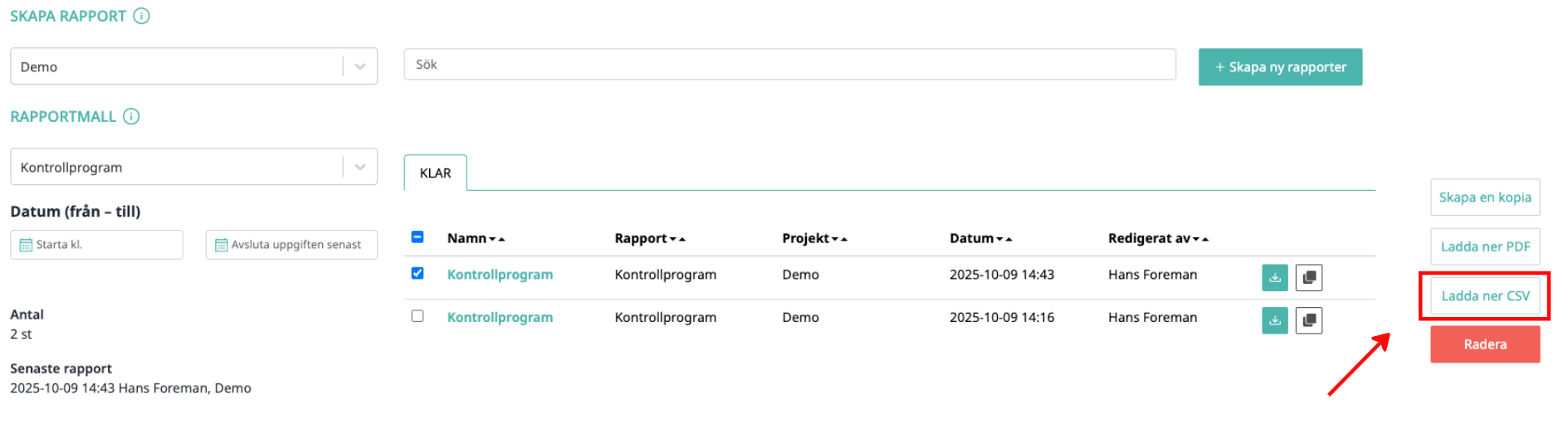The image size is (1568, 439).
Task: Check the second Kontrollprogram row checkbox
Action: (x=418, y=316)
